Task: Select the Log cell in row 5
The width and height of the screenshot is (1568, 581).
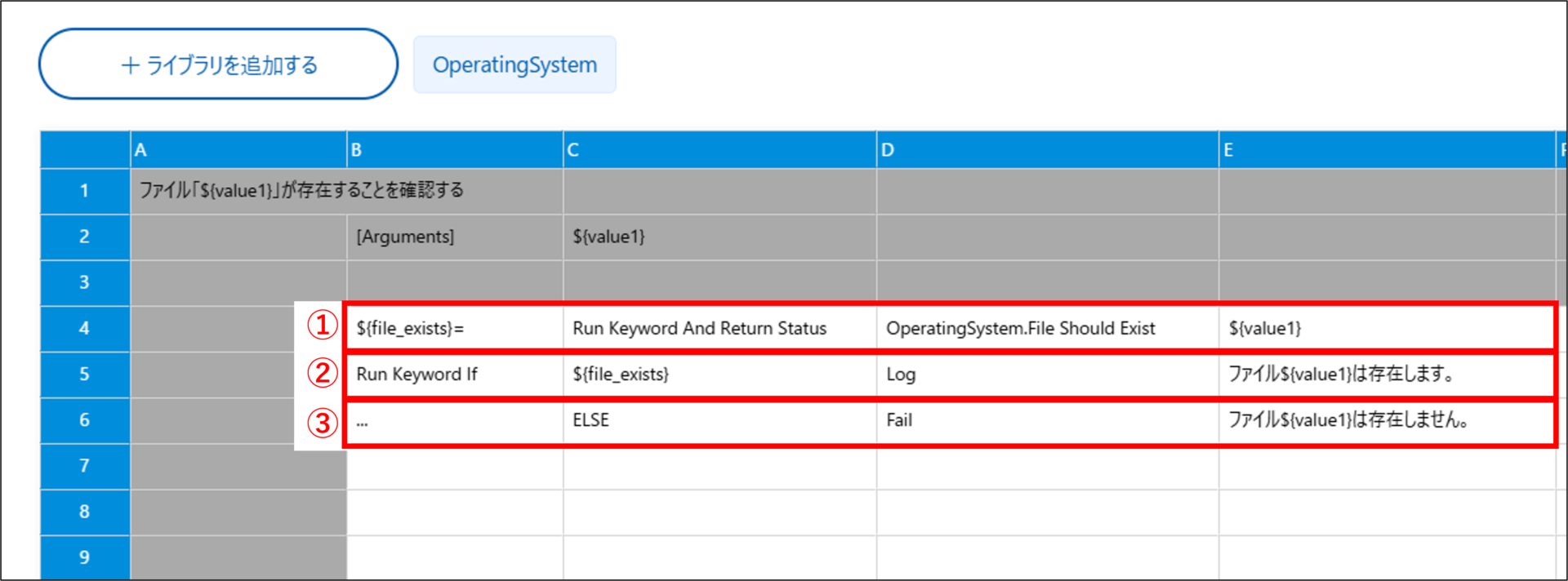Action: click(1047, 375)
